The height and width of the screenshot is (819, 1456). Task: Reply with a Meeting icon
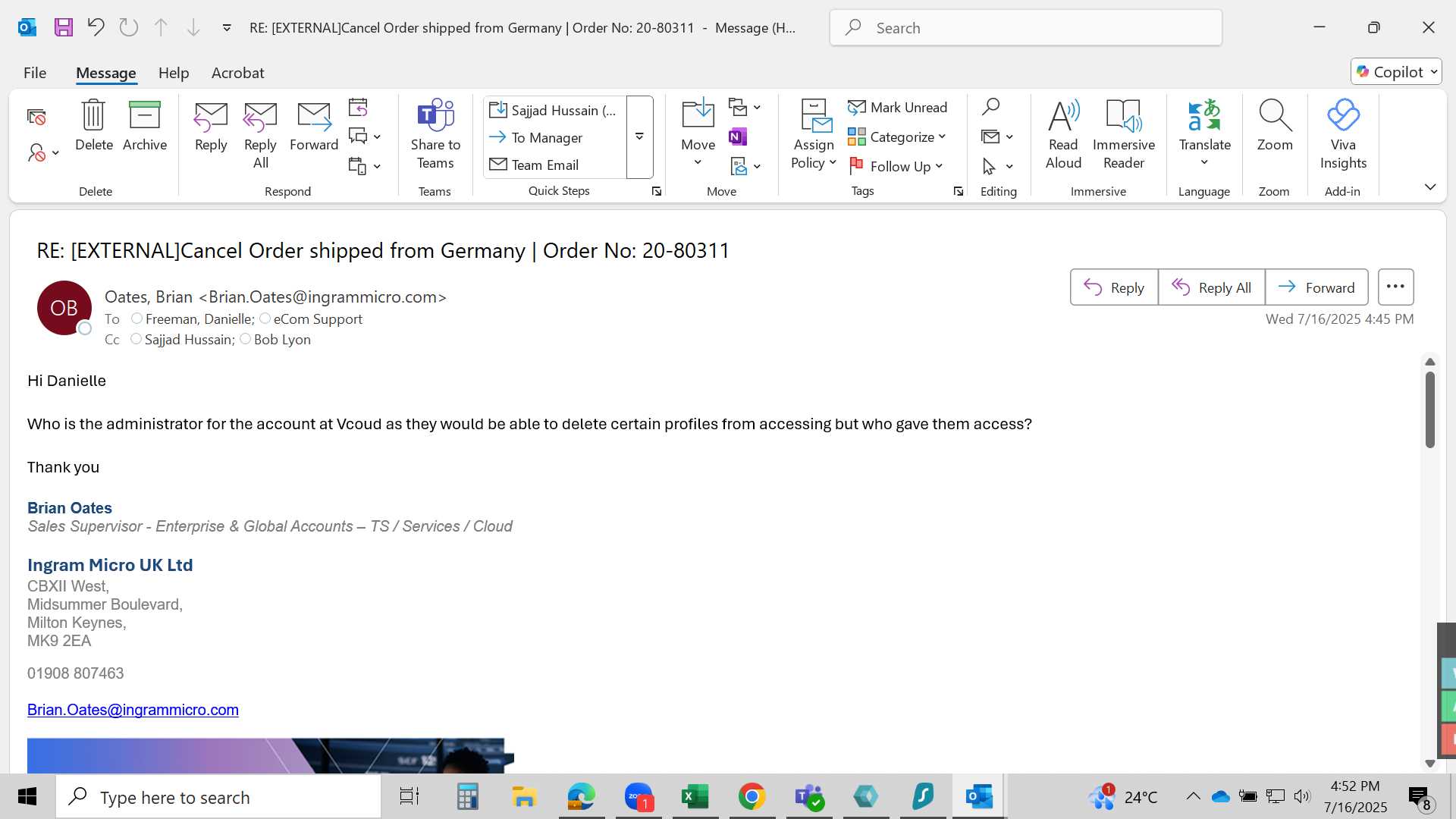pyautogui.click(x=358, y=108)
